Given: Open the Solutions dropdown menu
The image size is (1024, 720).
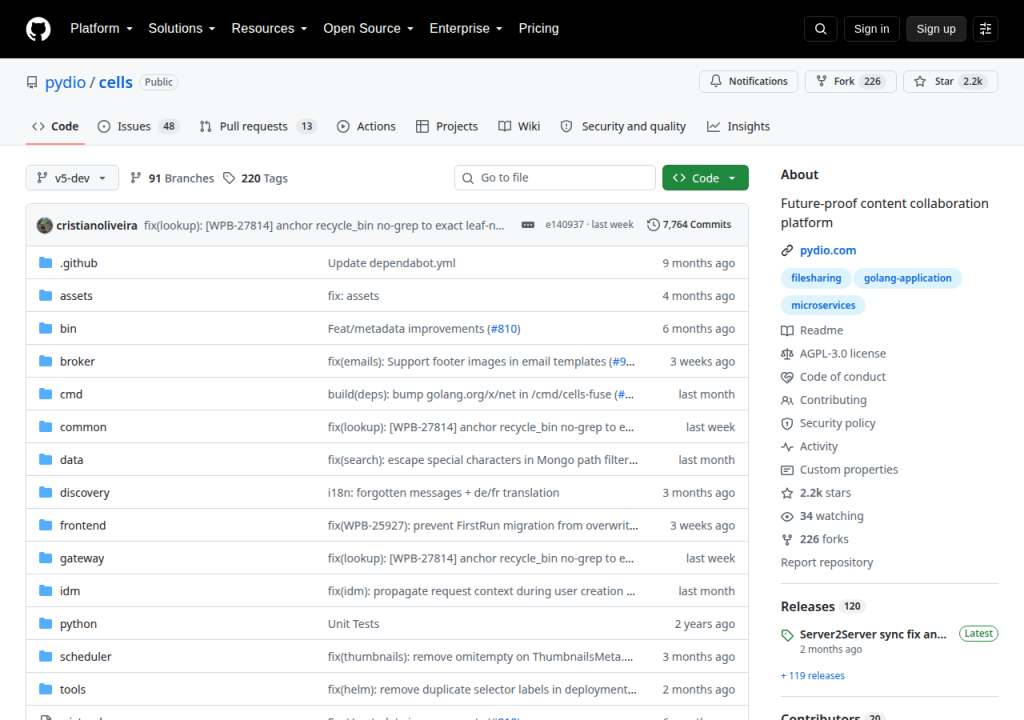Looking at the screenshot, I should [x=182, y=29].
